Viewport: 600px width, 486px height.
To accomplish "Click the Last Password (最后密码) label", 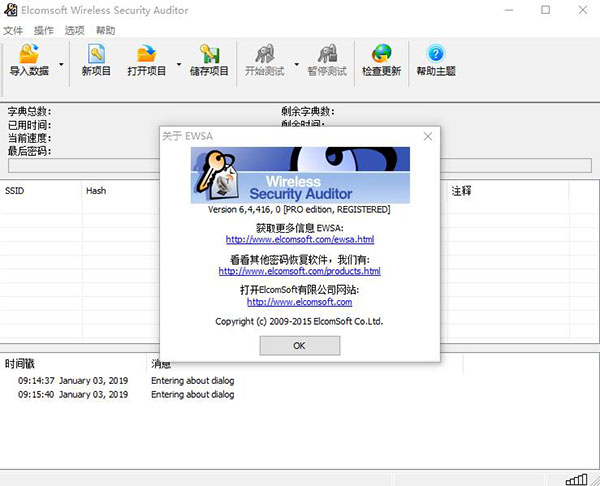I will (x=29, y=151).
